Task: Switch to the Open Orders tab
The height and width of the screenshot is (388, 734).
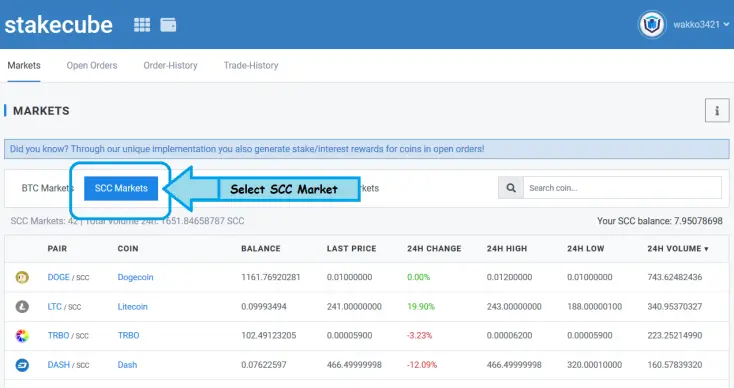Action: [92, 66]
